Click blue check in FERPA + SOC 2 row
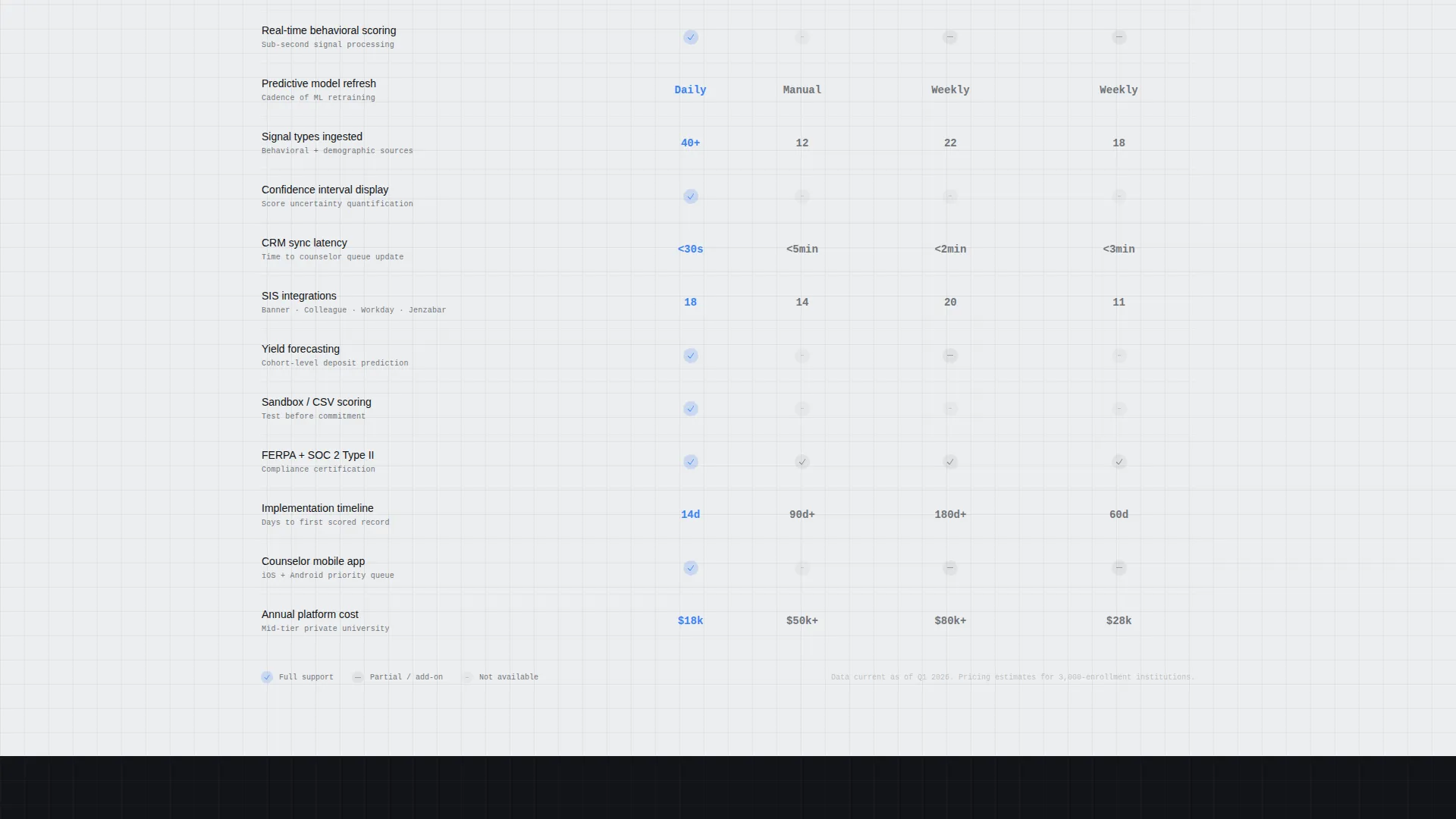This screenshot has height=819, width=1456. (690, 462)
